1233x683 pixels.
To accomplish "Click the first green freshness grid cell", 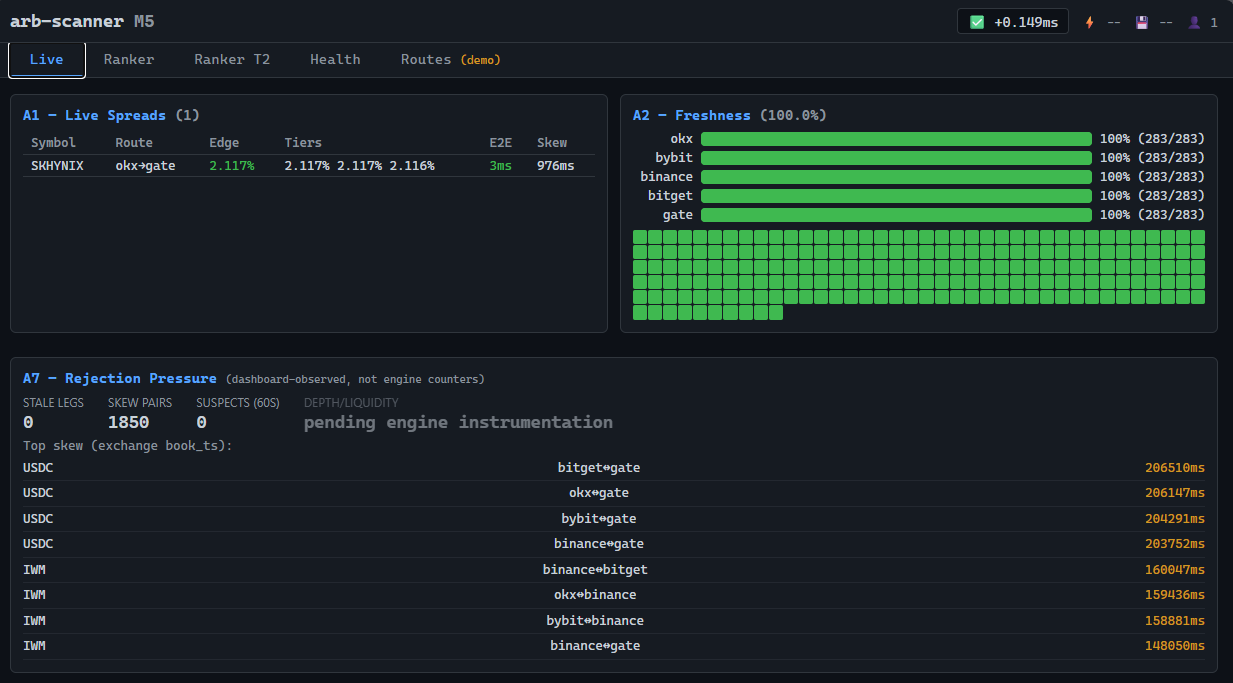I will pyautogui.click(x=640, y=237).
